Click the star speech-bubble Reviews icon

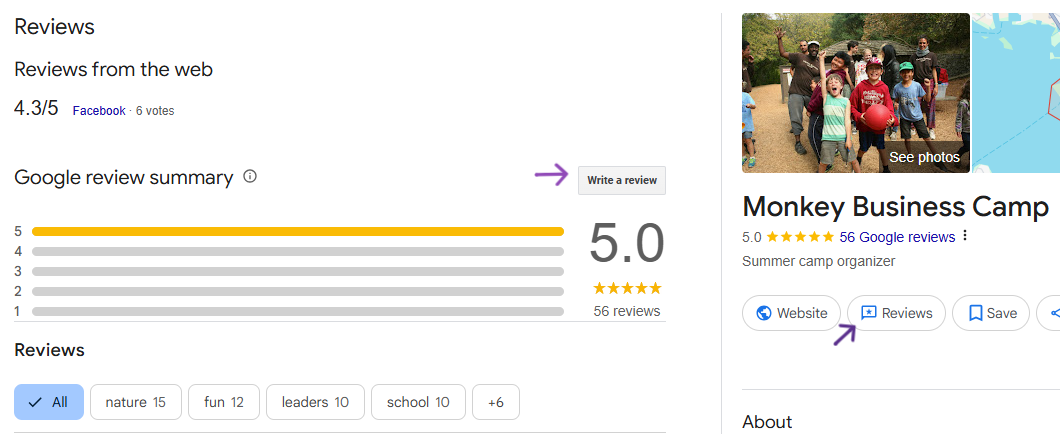click(868, 313)
